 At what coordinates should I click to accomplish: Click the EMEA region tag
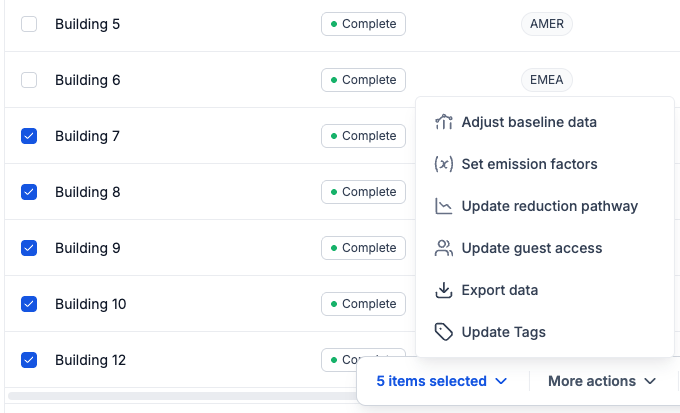click(x=546, y=80)
